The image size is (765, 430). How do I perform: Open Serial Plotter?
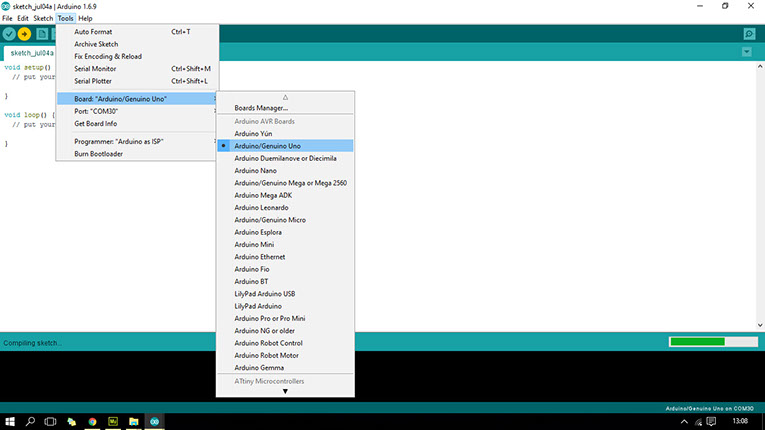click(x=137, y=81)
